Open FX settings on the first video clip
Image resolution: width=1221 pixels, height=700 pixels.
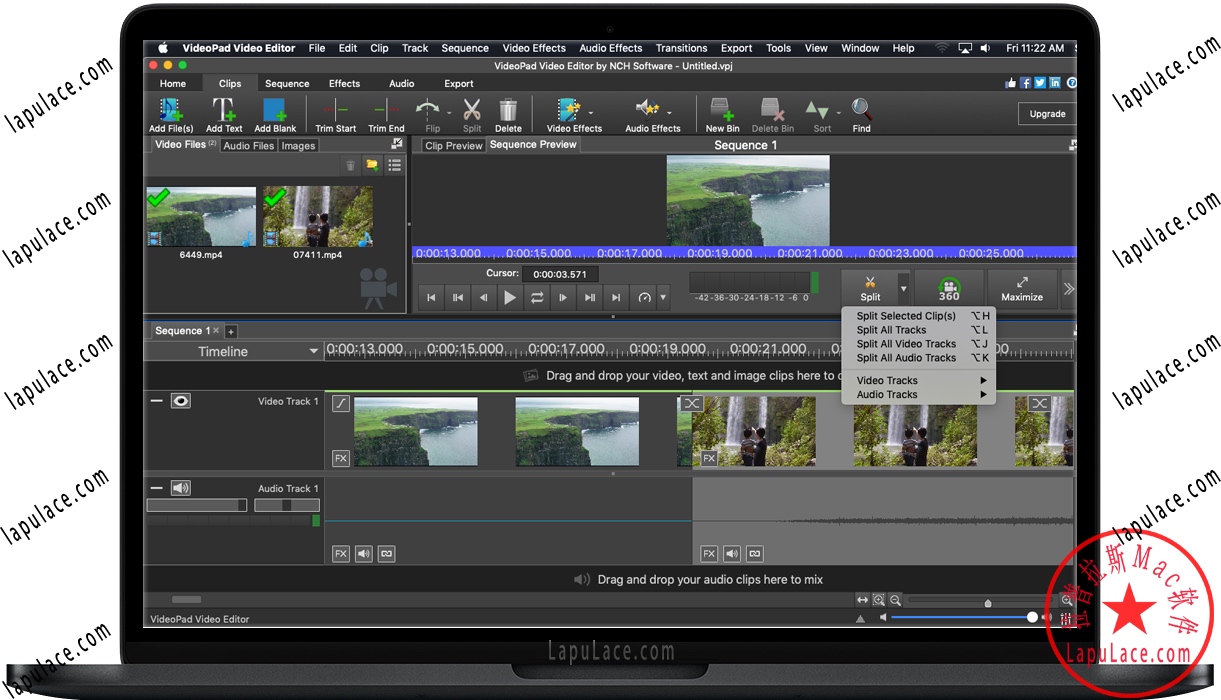[x=340, y=458]
